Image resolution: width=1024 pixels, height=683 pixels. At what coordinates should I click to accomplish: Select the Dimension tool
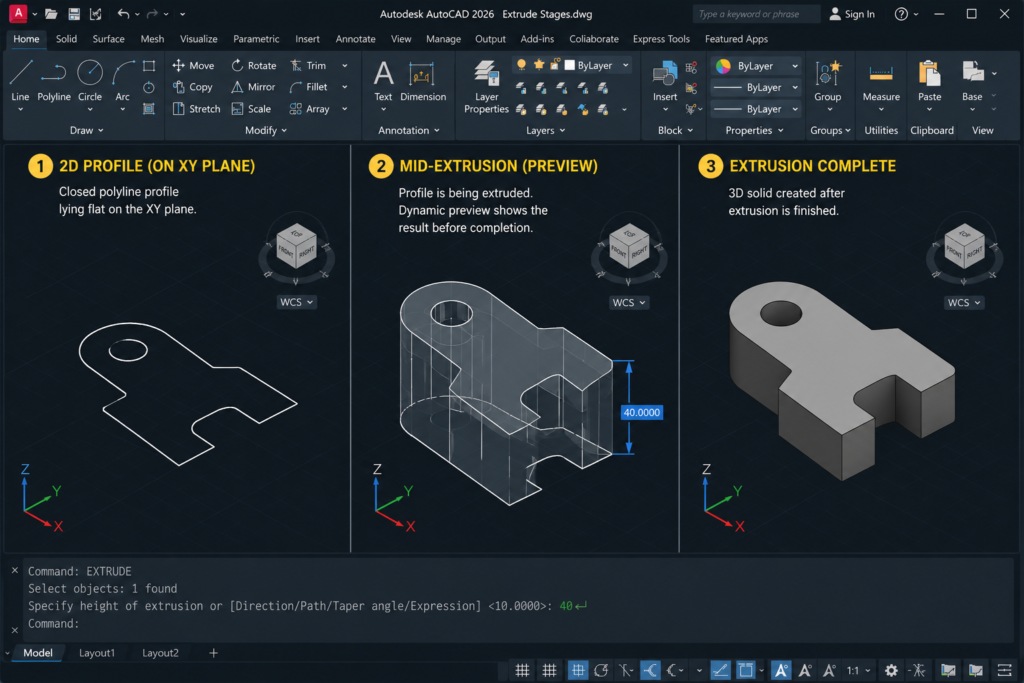pos(423,80)
